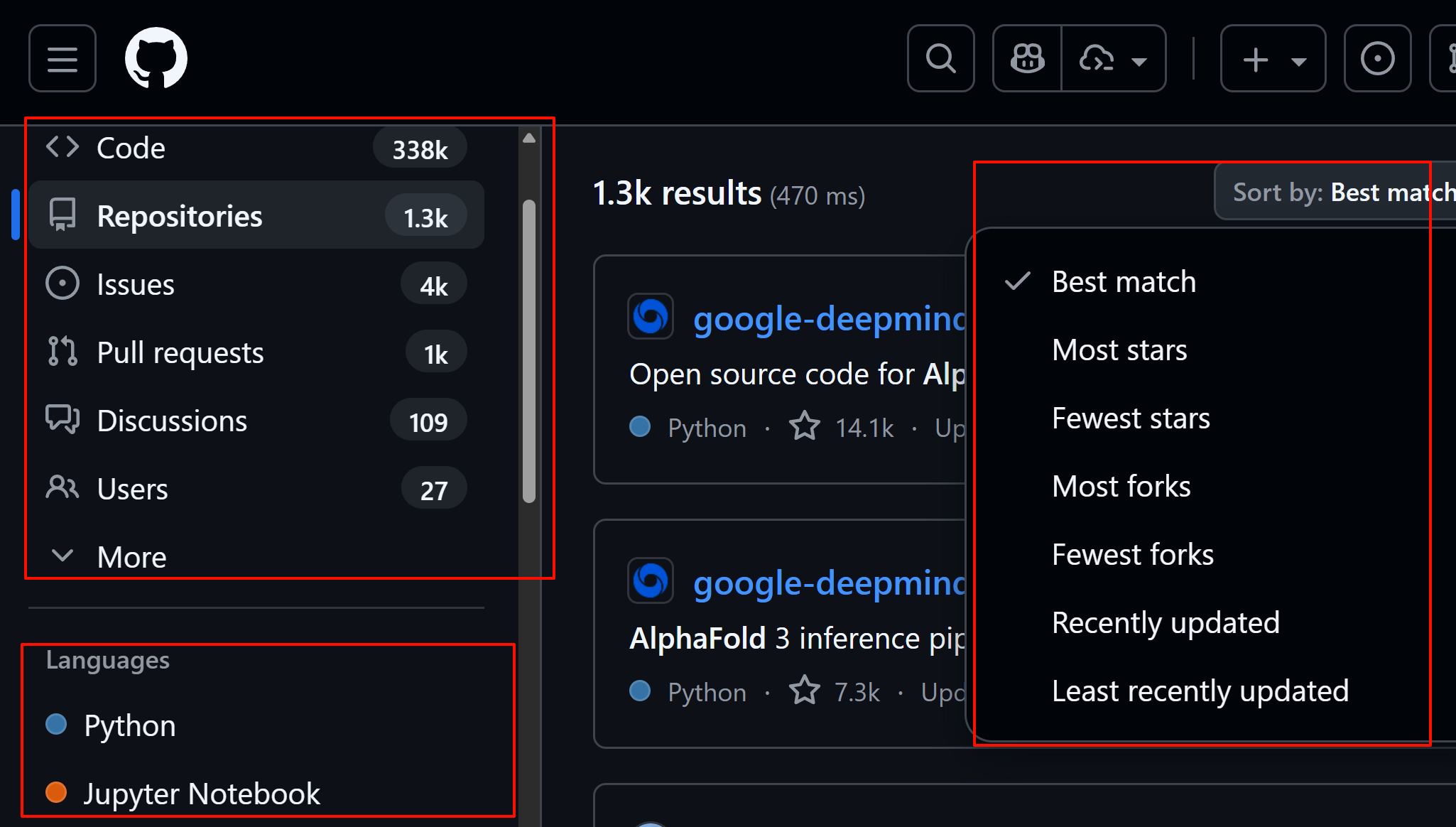Viewport: 1456px width, 827px height.
Task: Filter by Jupyter Notebook language
Action: coord(201,794)
